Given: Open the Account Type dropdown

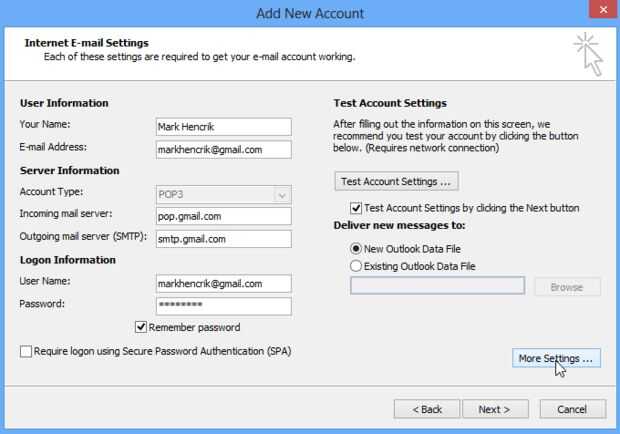Looking at the screenshot, I should (x=282, y=194).
